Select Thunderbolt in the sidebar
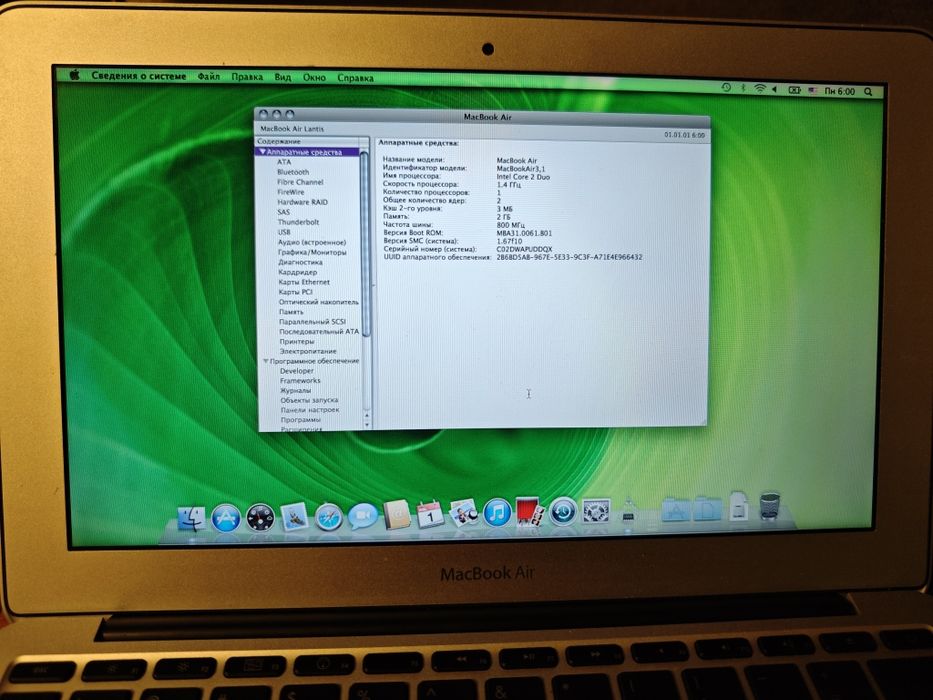Image resolution: width=933 pixels, height=700 pixels. [x=298, y=222]
